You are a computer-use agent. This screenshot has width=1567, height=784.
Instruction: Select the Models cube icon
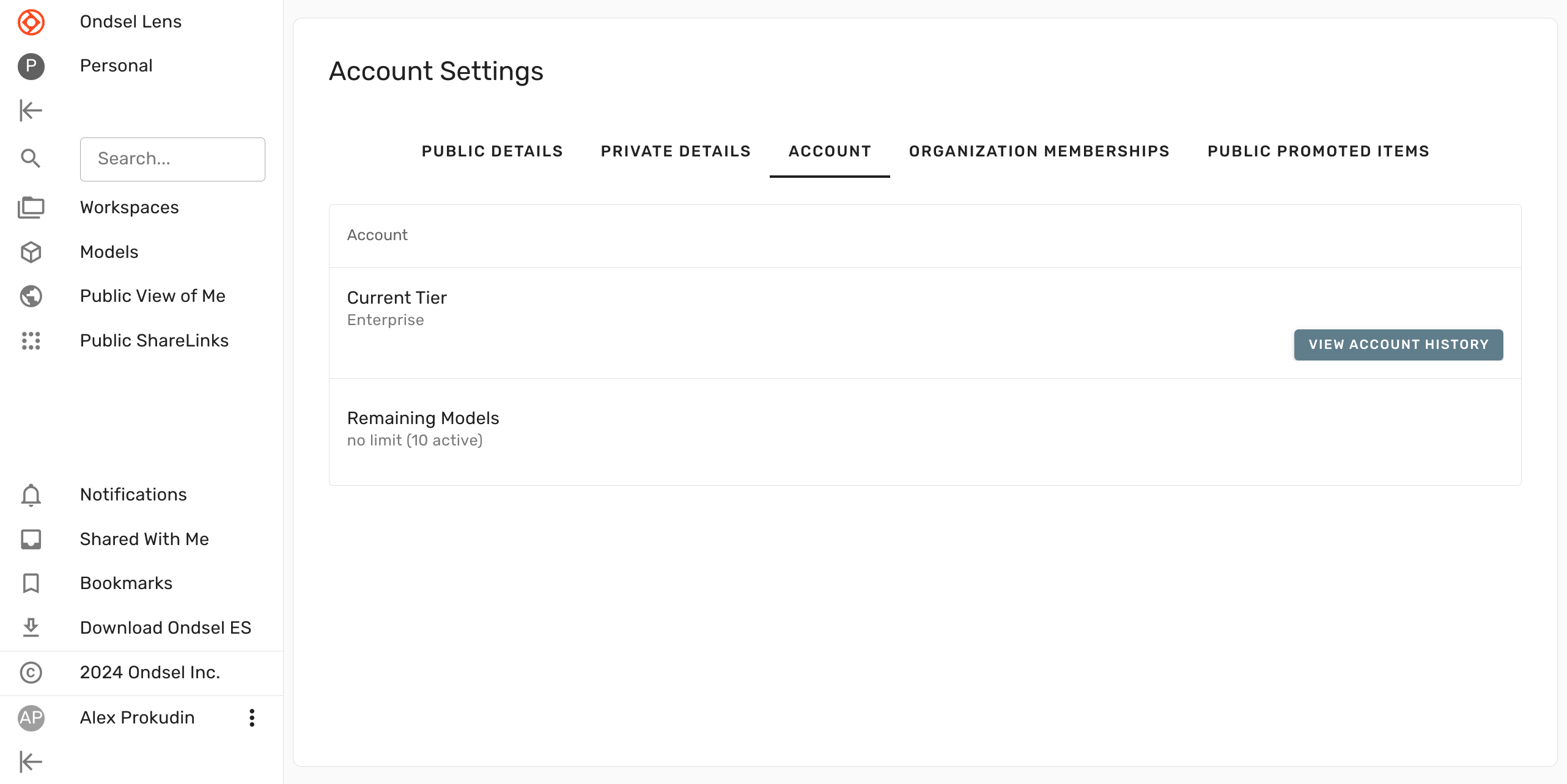[31, 252]
